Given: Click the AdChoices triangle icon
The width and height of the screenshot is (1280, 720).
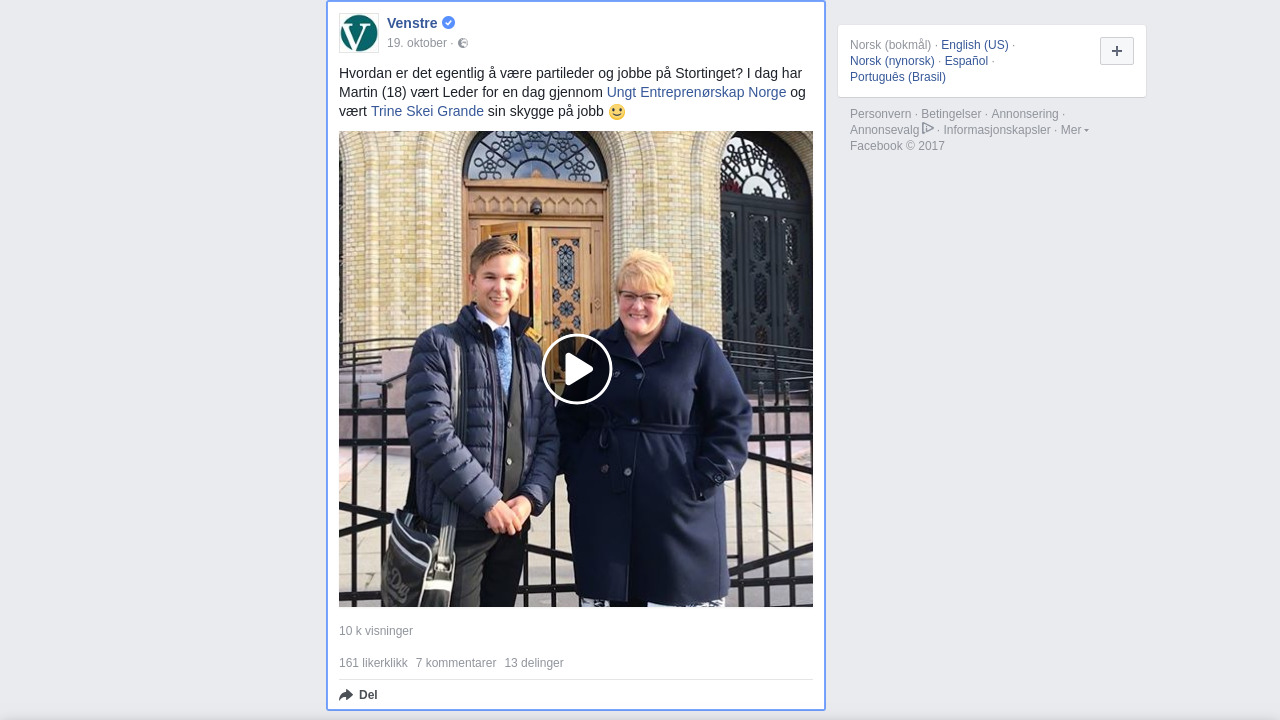Looking at the screenshot, I should 928,128.
